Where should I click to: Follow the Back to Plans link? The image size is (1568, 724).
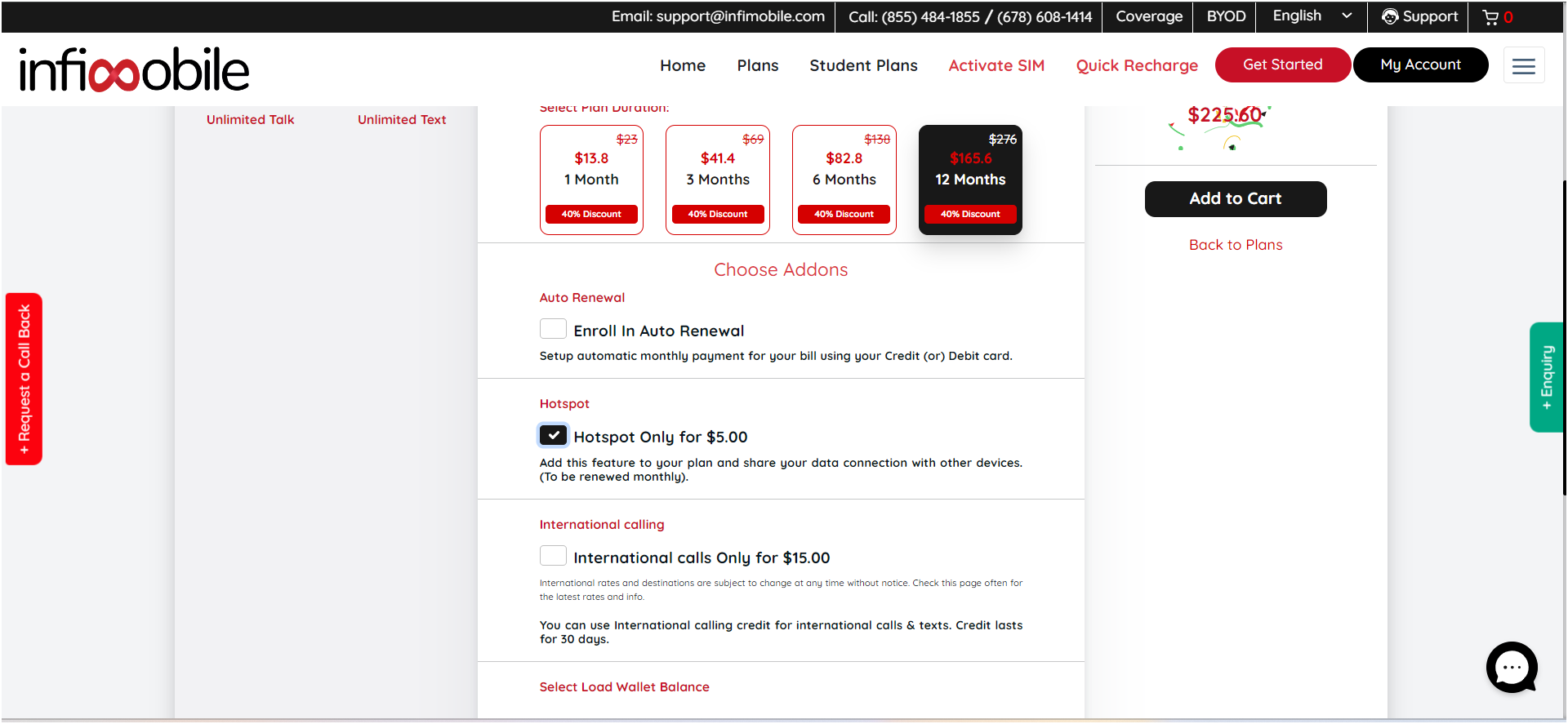tap(1236, 245)
